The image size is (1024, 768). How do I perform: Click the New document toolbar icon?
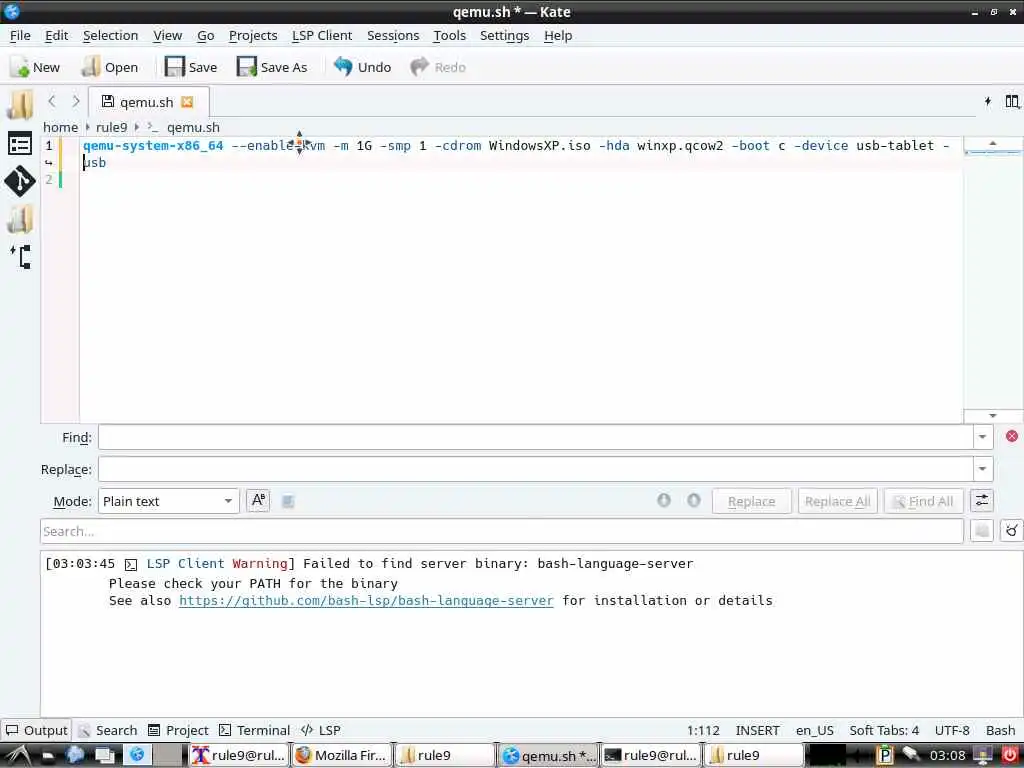point(35,67)
